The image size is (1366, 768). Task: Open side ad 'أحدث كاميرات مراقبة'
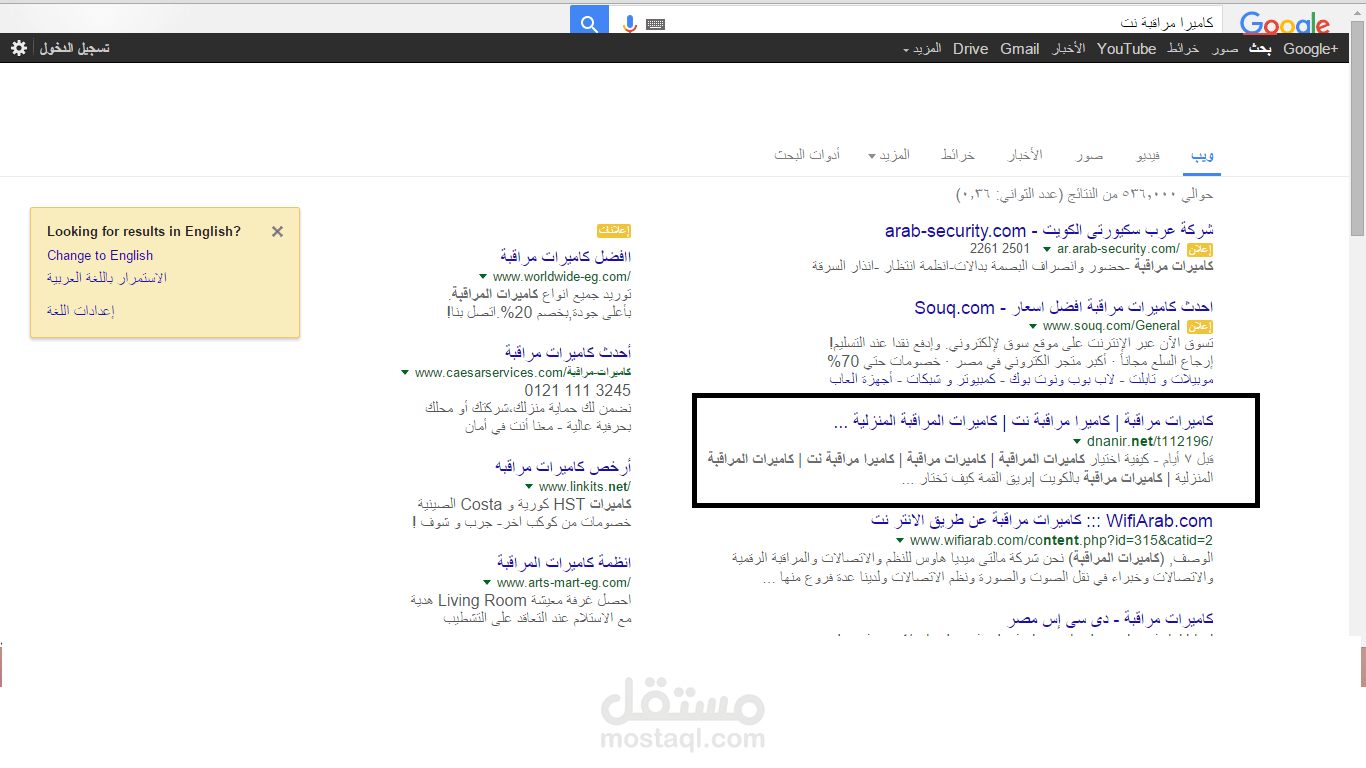tap(568, 352)
